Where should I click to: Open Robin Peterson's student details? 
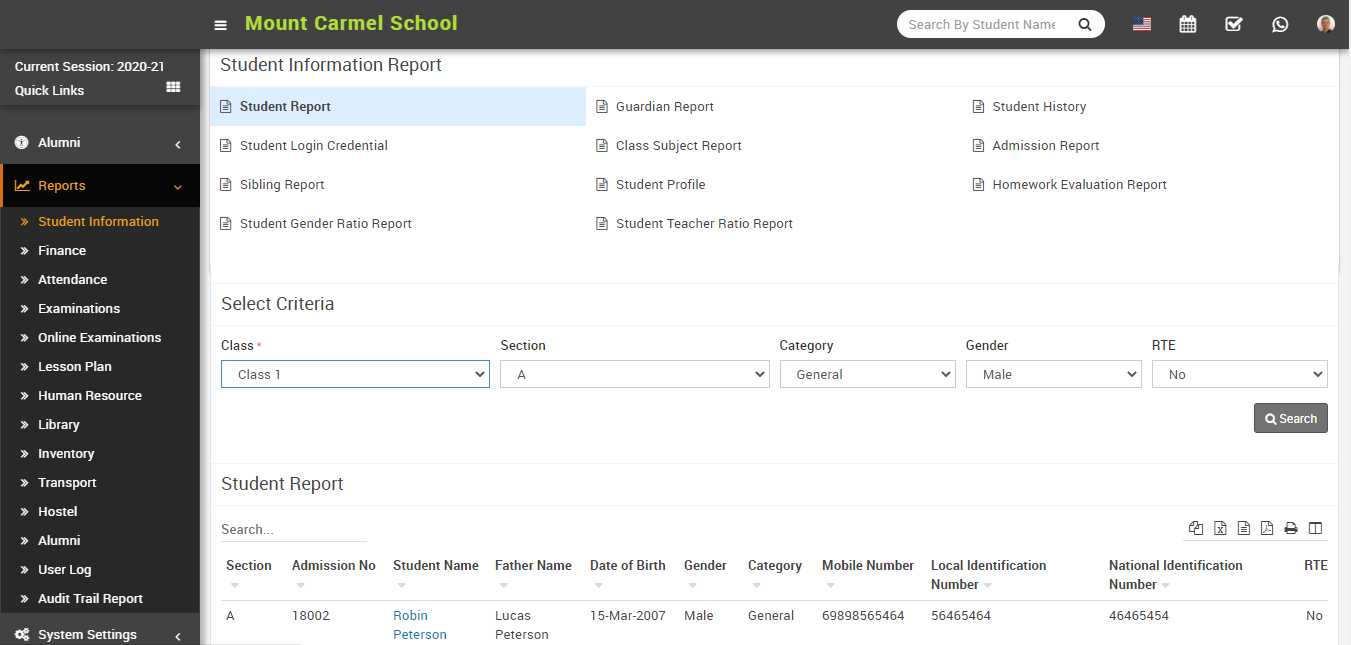419,624
